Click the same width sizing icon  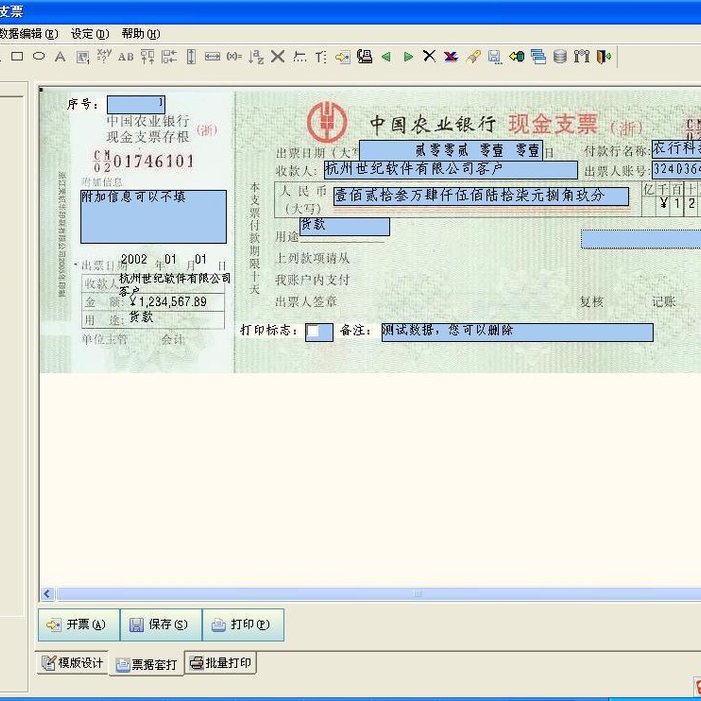click(x=212, y=56)
